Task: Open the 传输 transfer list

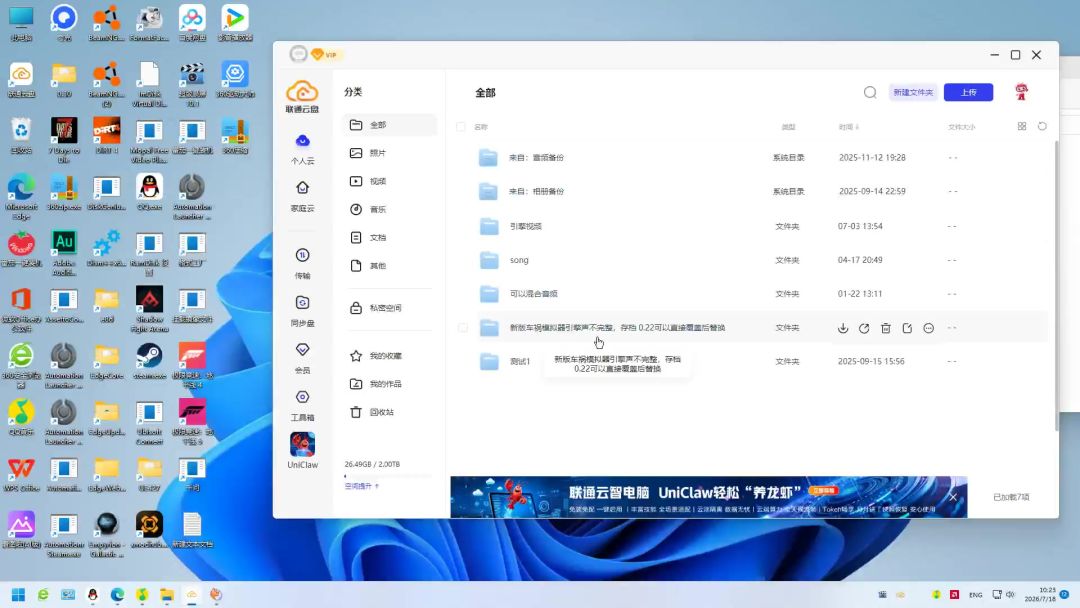Action: (x=302, y=264)
